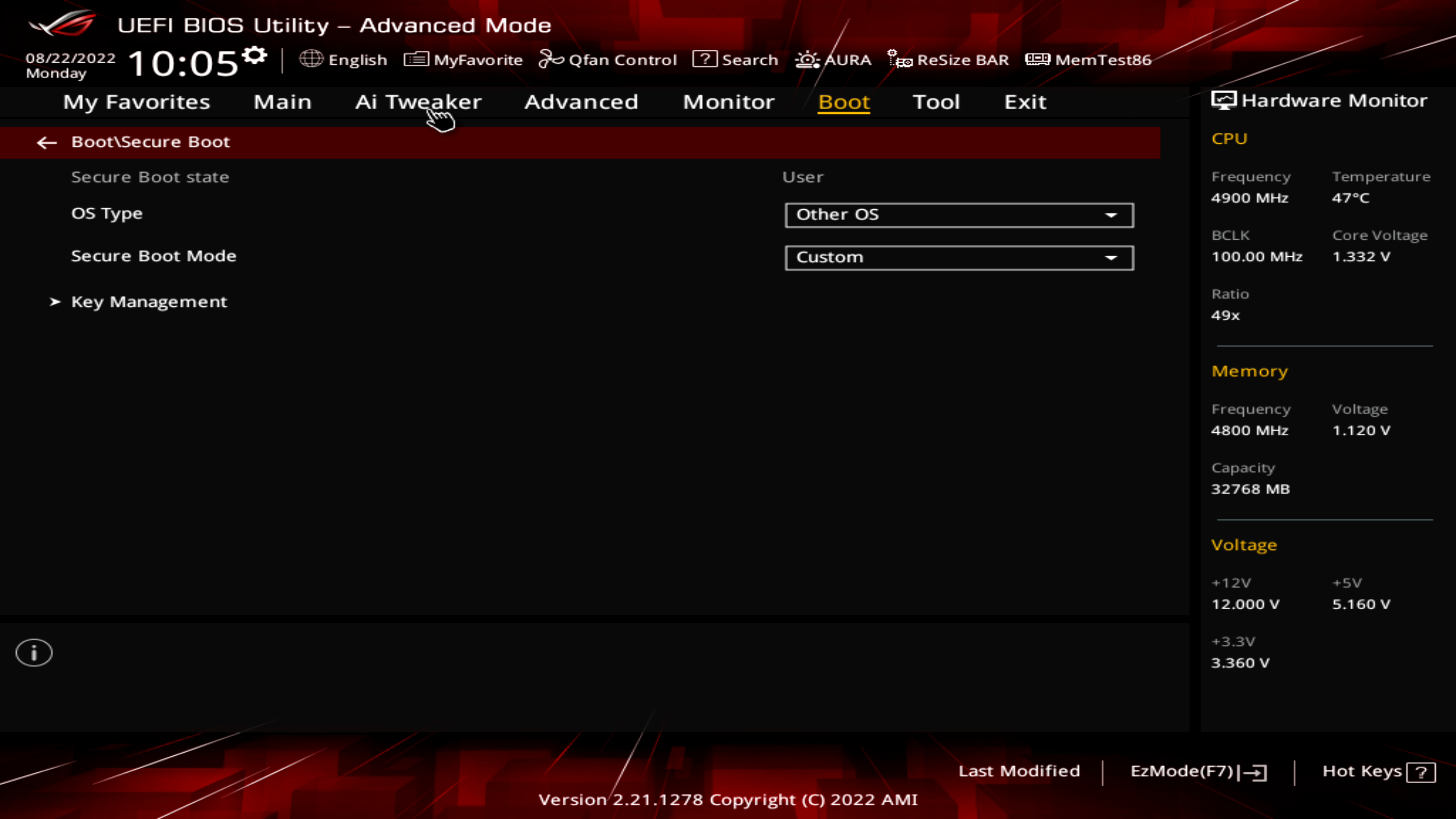Open Qfan Control fan icon
1456x819 pixels.
(551, 59)
